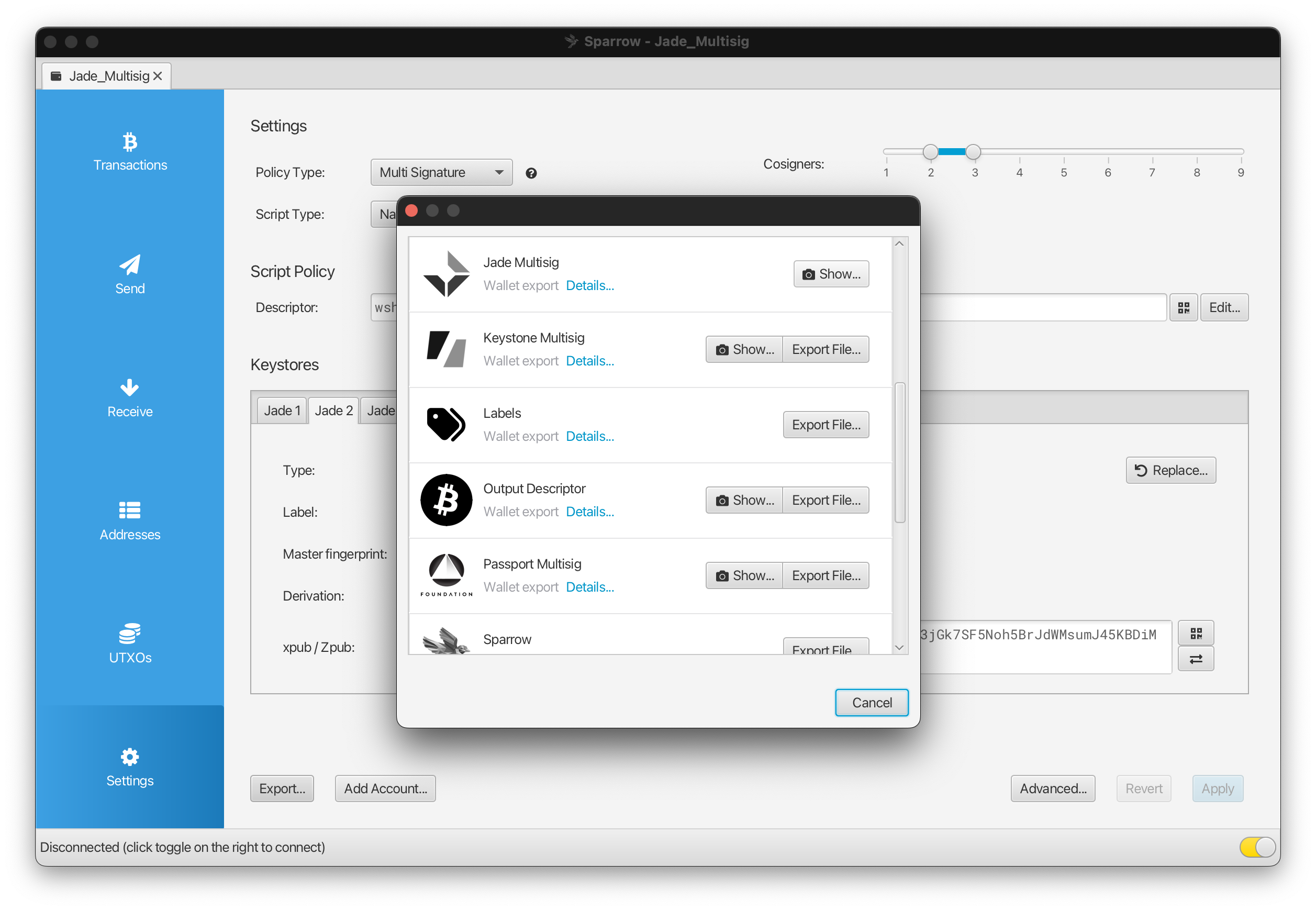The width and height of the screenshot is (1316, 910).
Task: Switch to the Jade 2 keystore tab
Action: click(x=333, y=410)
